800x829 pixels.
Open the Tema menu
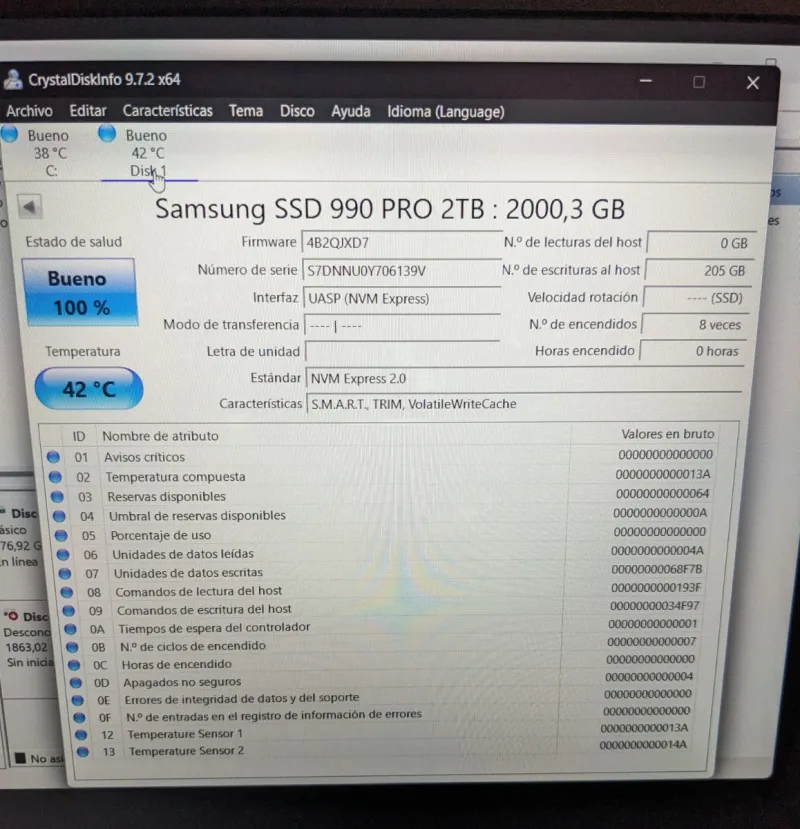click(246, 111)
